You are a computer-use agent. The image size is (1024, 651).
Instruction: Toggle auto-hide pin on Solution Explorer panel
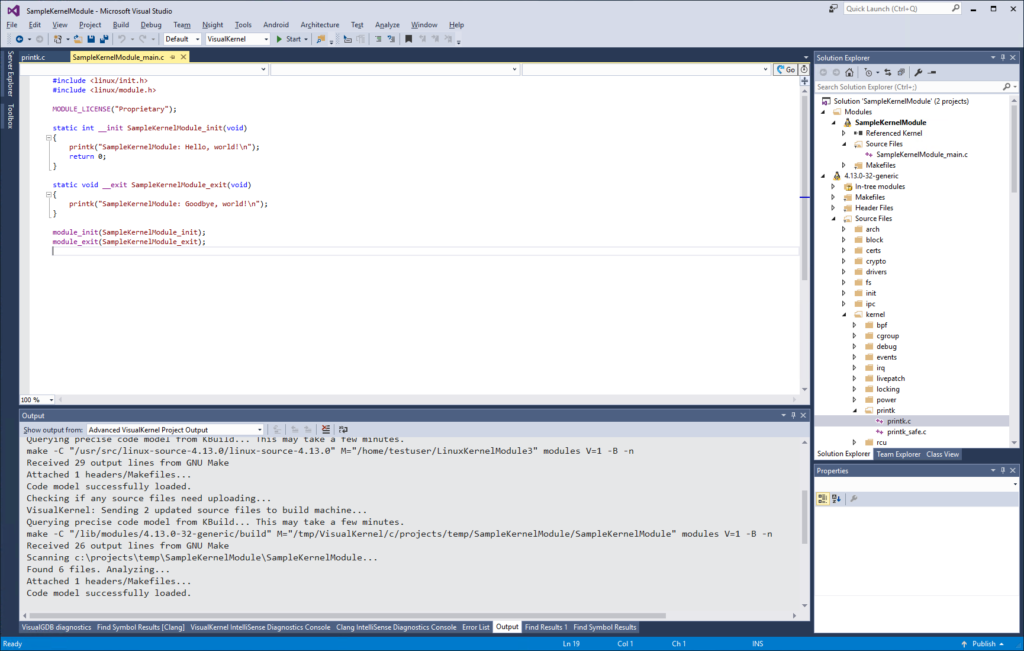(1003, 57)
